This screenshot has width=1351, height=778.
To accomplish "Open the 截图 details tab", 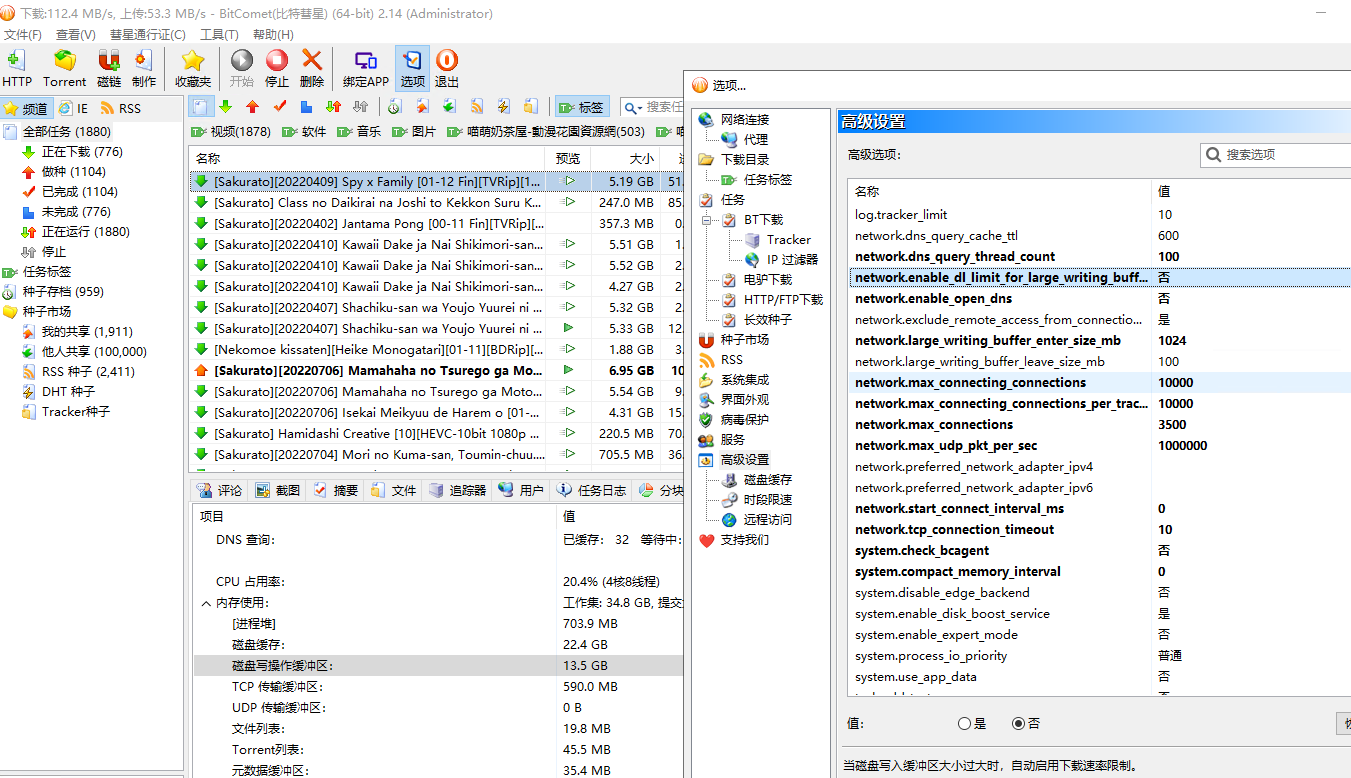I will tap(278, 490).
